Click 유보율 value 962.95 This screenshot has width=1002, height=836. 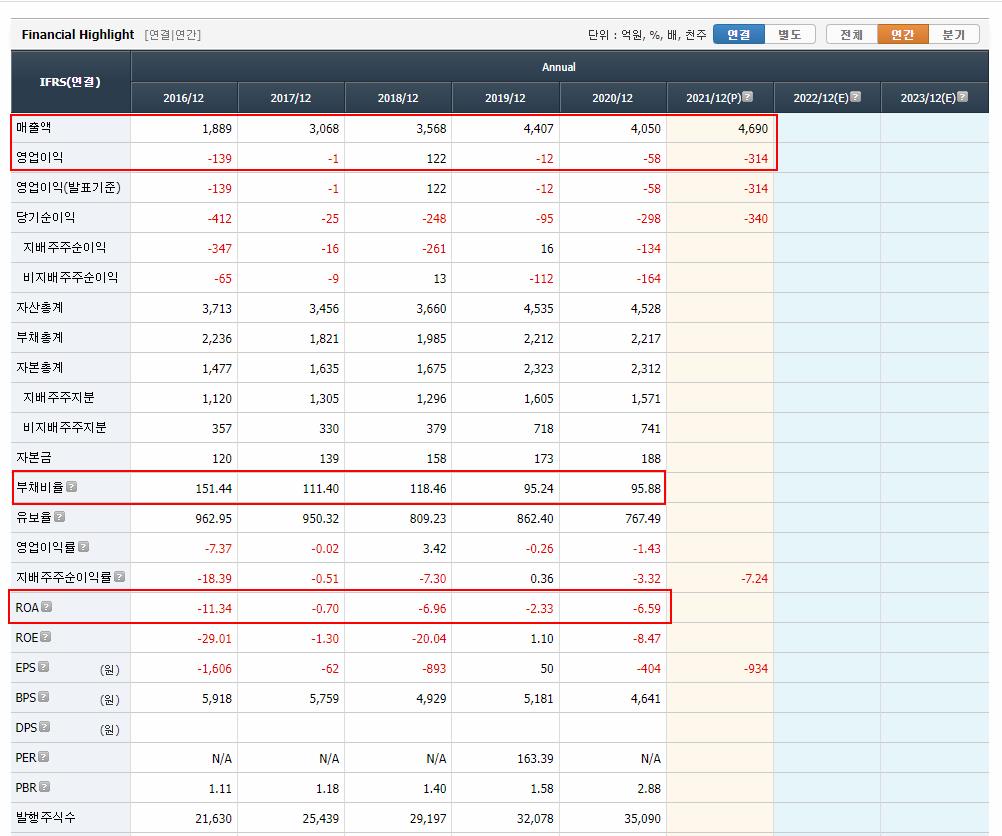coord(213,518)
